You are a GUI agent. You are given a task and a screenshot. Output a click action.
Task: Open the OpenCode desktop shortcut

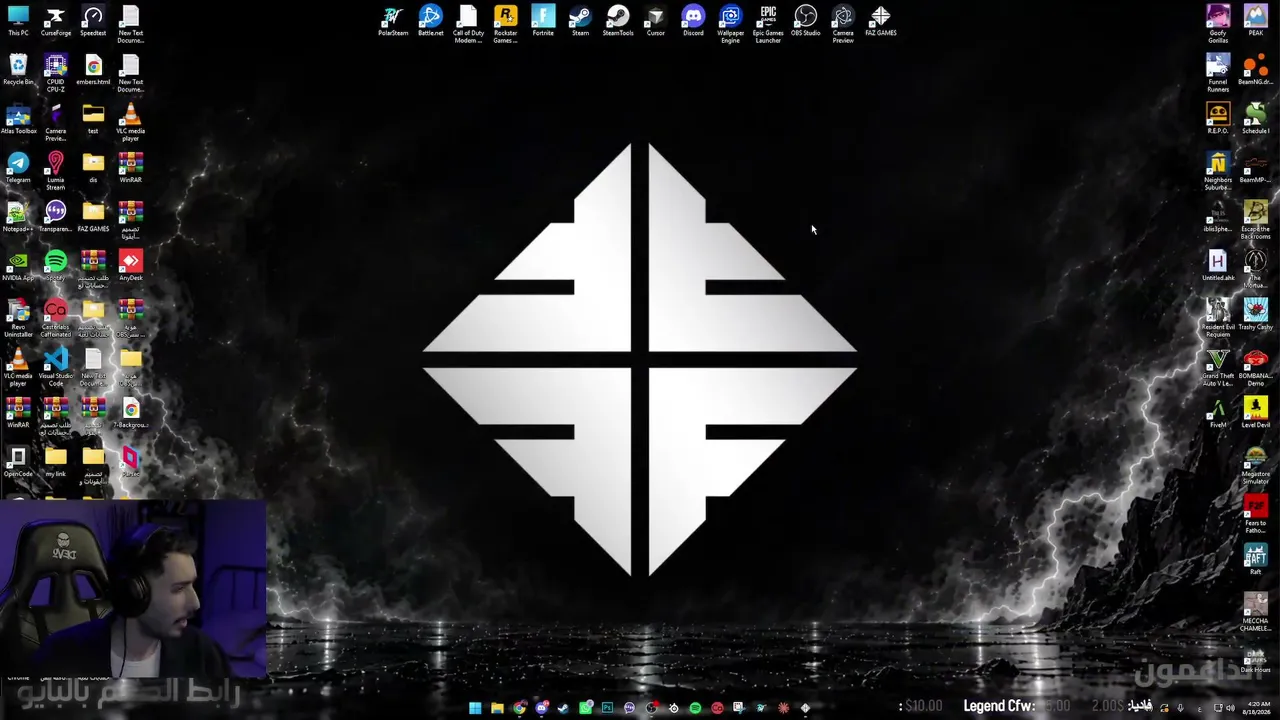click(18, 462)
